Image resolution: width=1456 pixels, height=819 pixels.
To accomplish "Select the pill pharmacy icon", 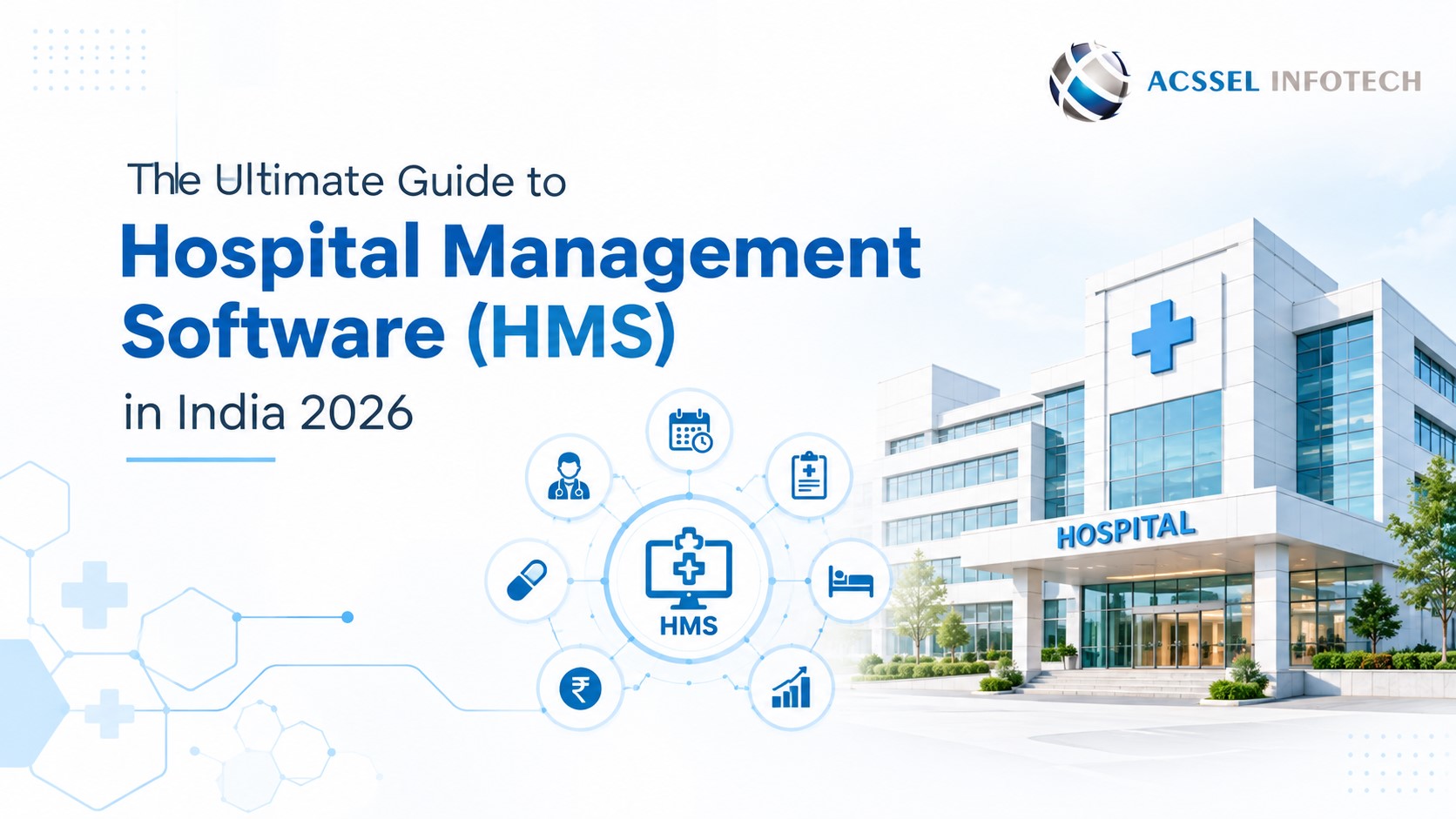I will [527, 580].
